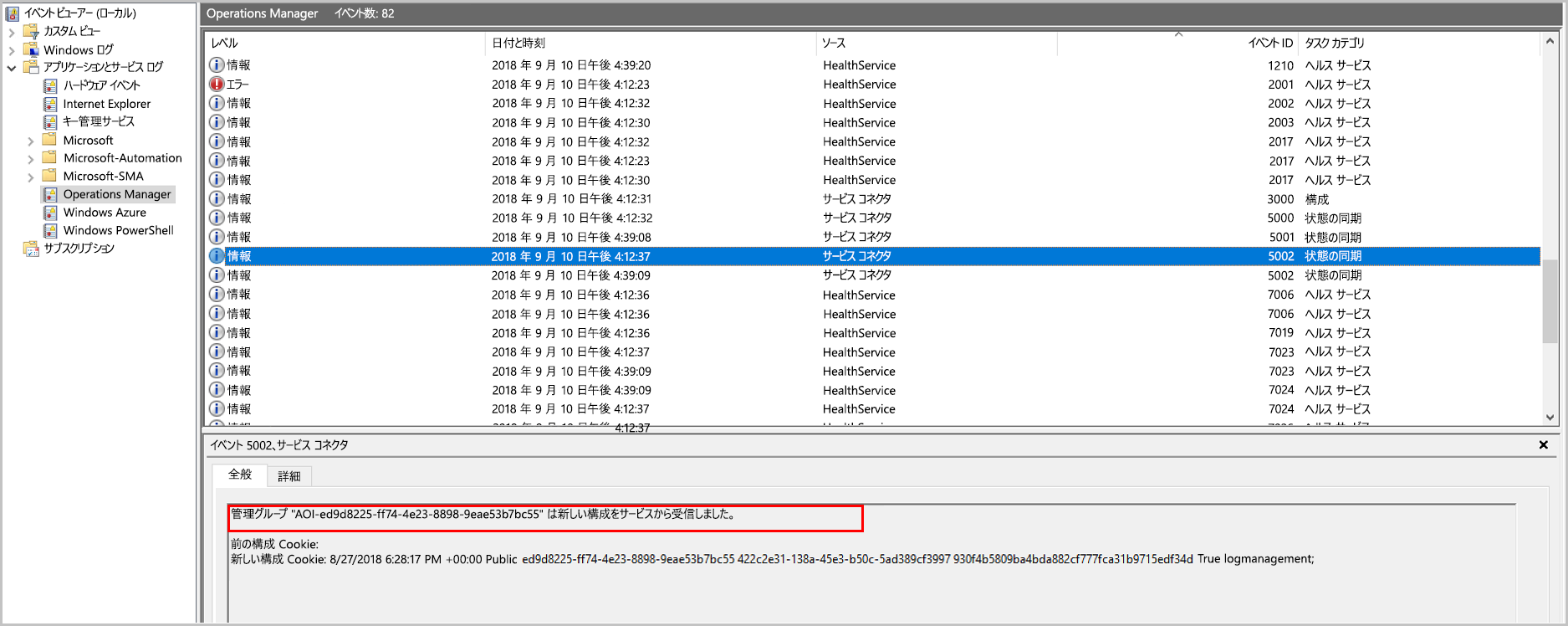Click the info icon of event 1210 row
Image resolution: width=1568 pixels, height=626 pixels.
coord(217,64)
